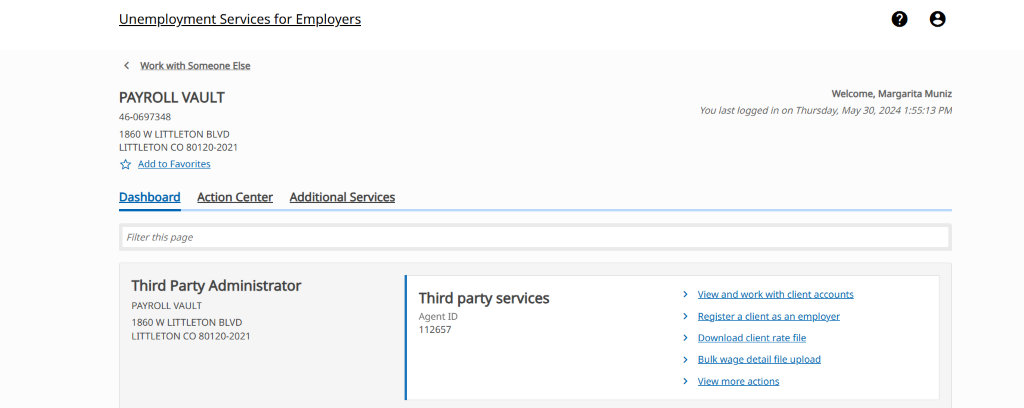Switch to the Action Center tab
This screenshot has height=408, width=1024.
235,196
